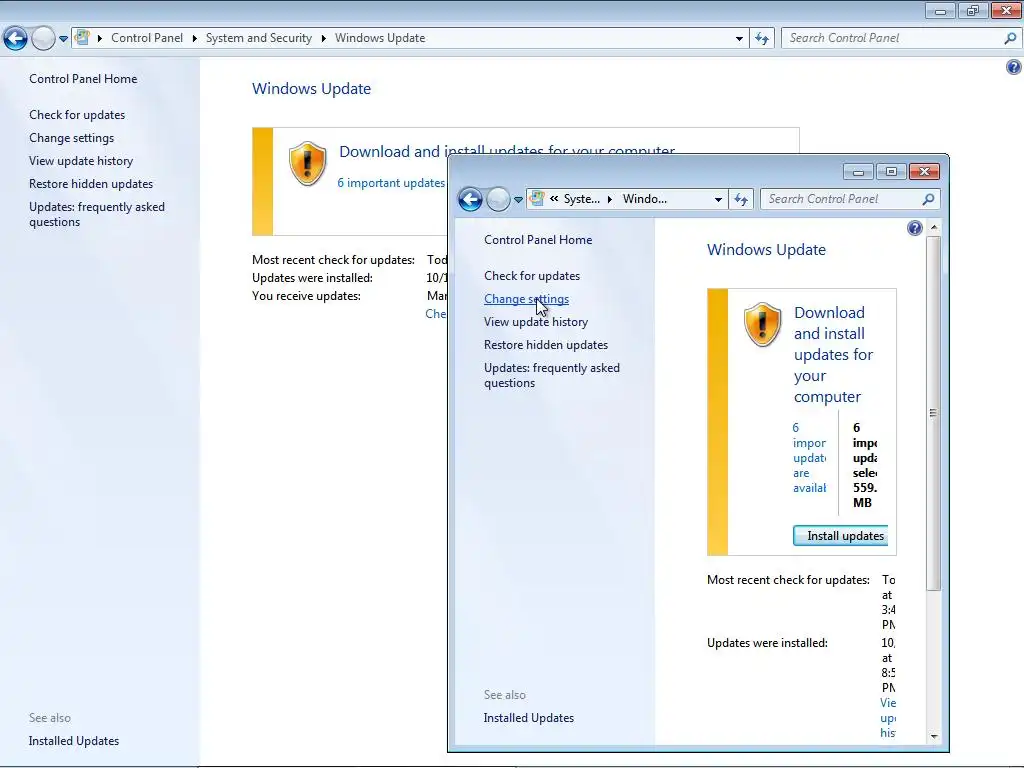
Task: Minimize the background window
Action: (940, 10)
